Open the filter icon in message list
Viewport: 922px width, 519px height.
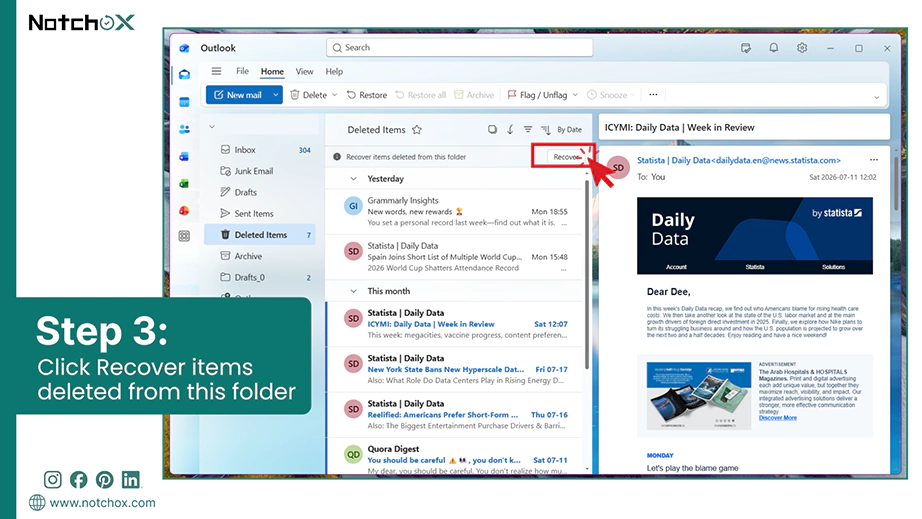coord(528,129)
